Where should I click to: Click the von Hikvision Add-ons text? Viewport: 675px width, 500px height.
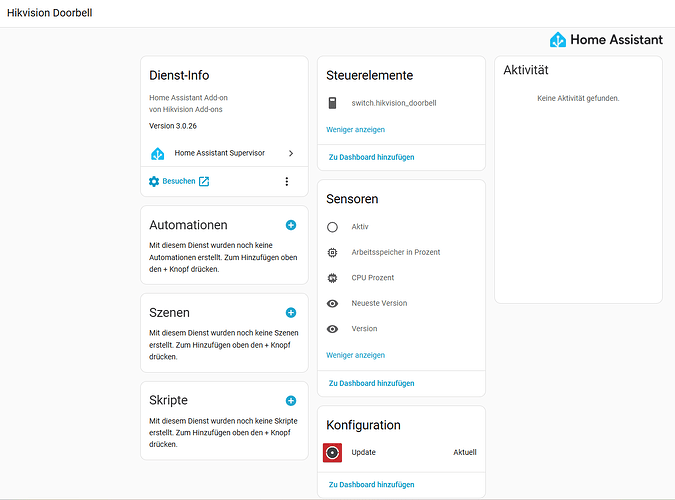point(186,109)
